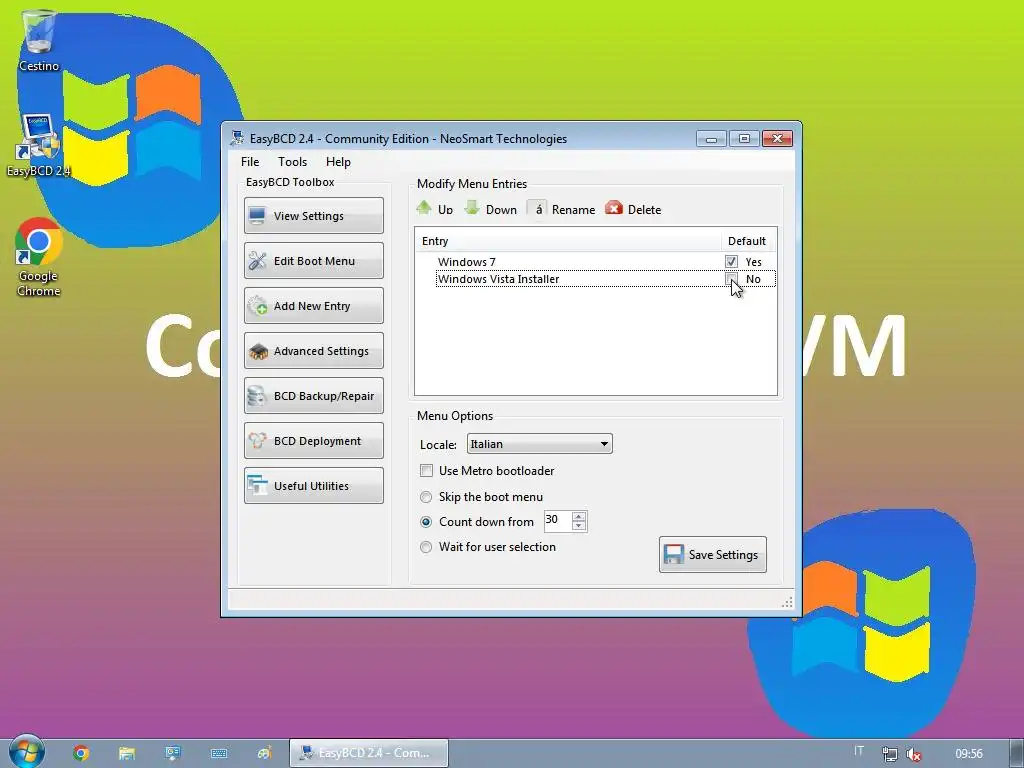
Task: Open the Edit Boot Menu section
Action: coord(313,261)
